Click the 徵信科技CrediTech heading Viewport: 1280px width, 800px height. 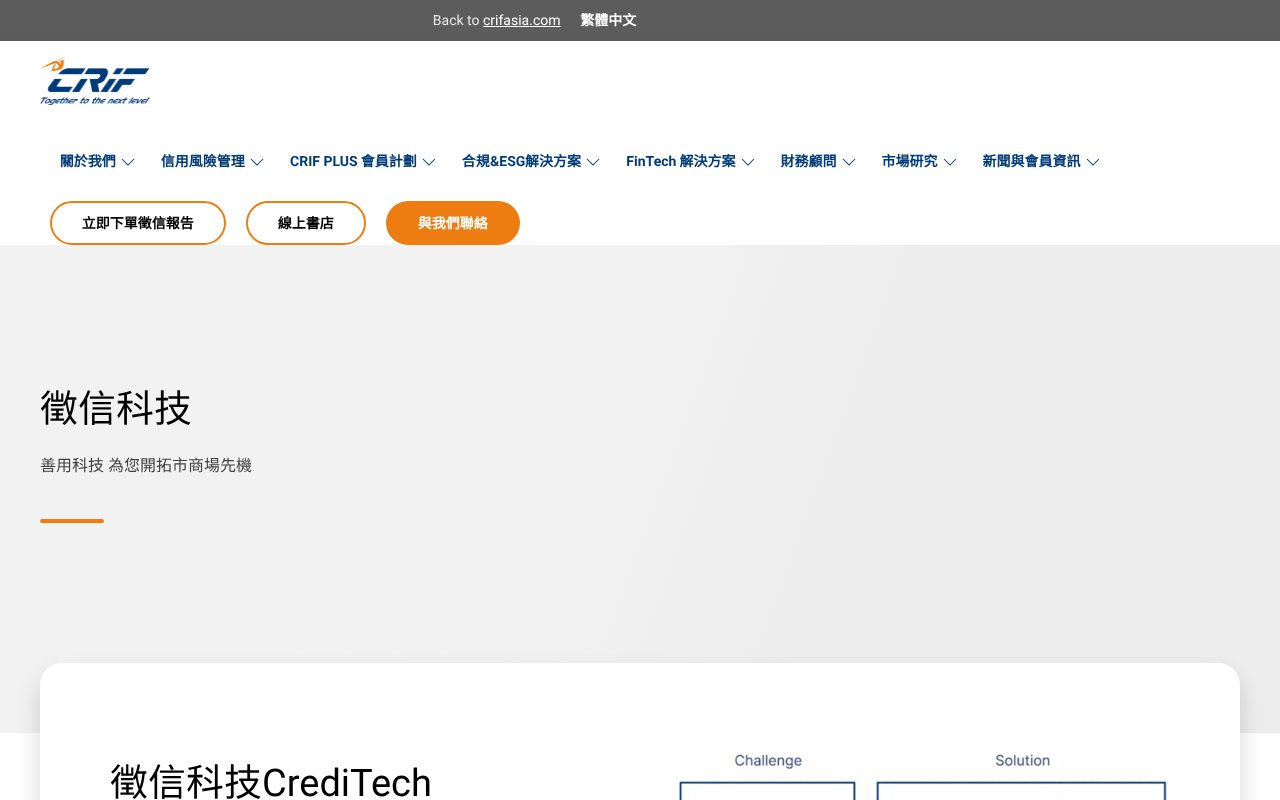coord(271,783)
